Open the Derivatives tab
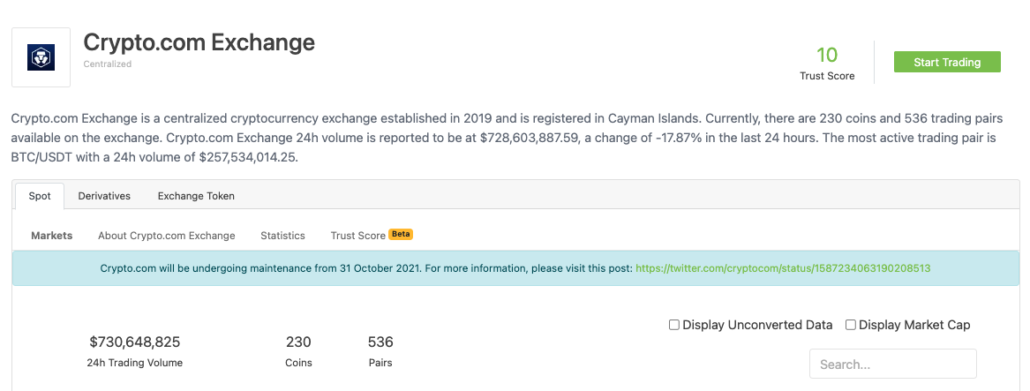 (104, 196)
